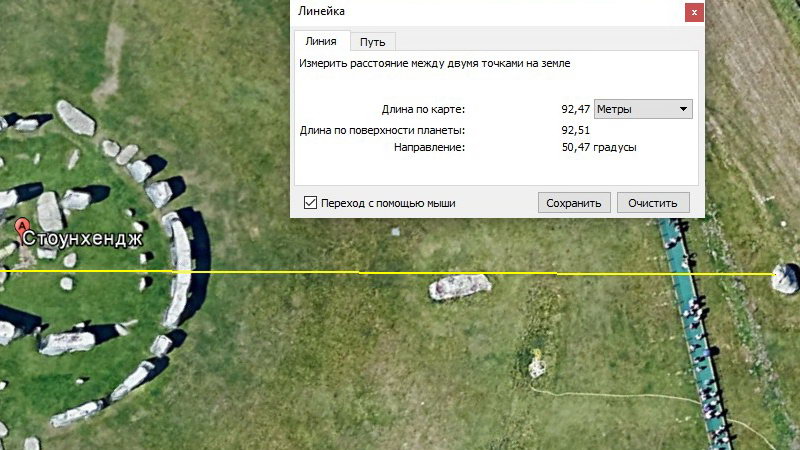This screenshot has width=800, height=450.
Task: Toggle the Переход с помощью мыши checkbox
Action: pyautogui.click(x=310, y=202)
